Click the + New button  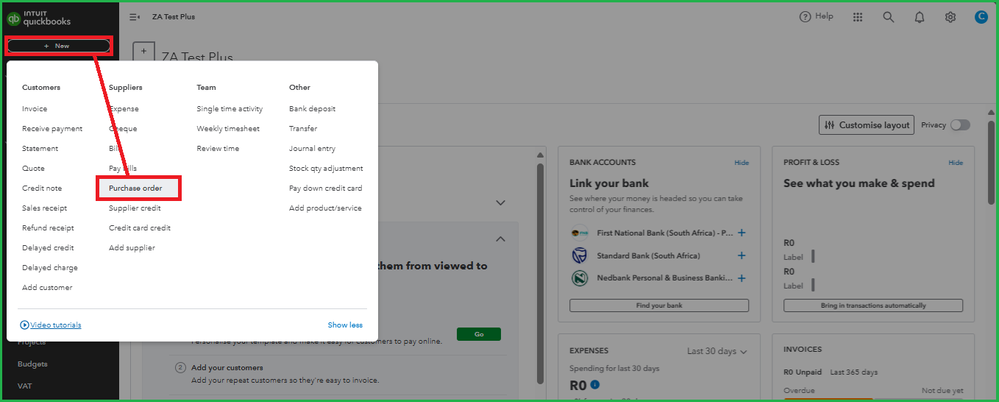[x=58, y=46]
